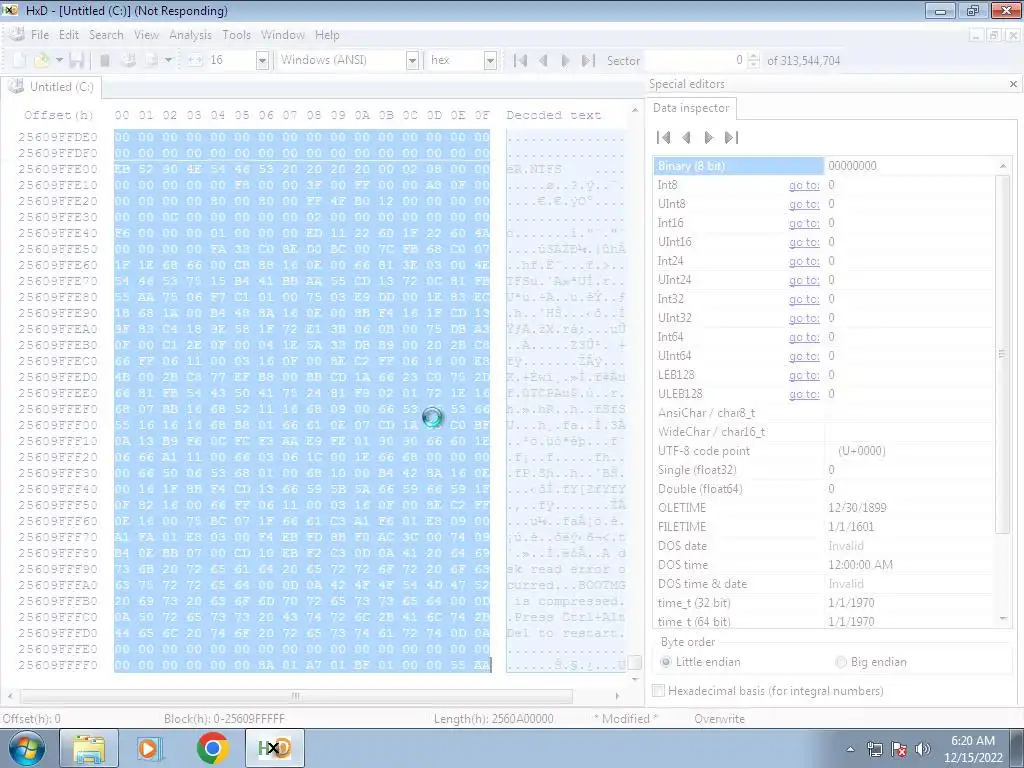
Task: Expand the disk image dropdown arrow
Action: coord(168,60)
